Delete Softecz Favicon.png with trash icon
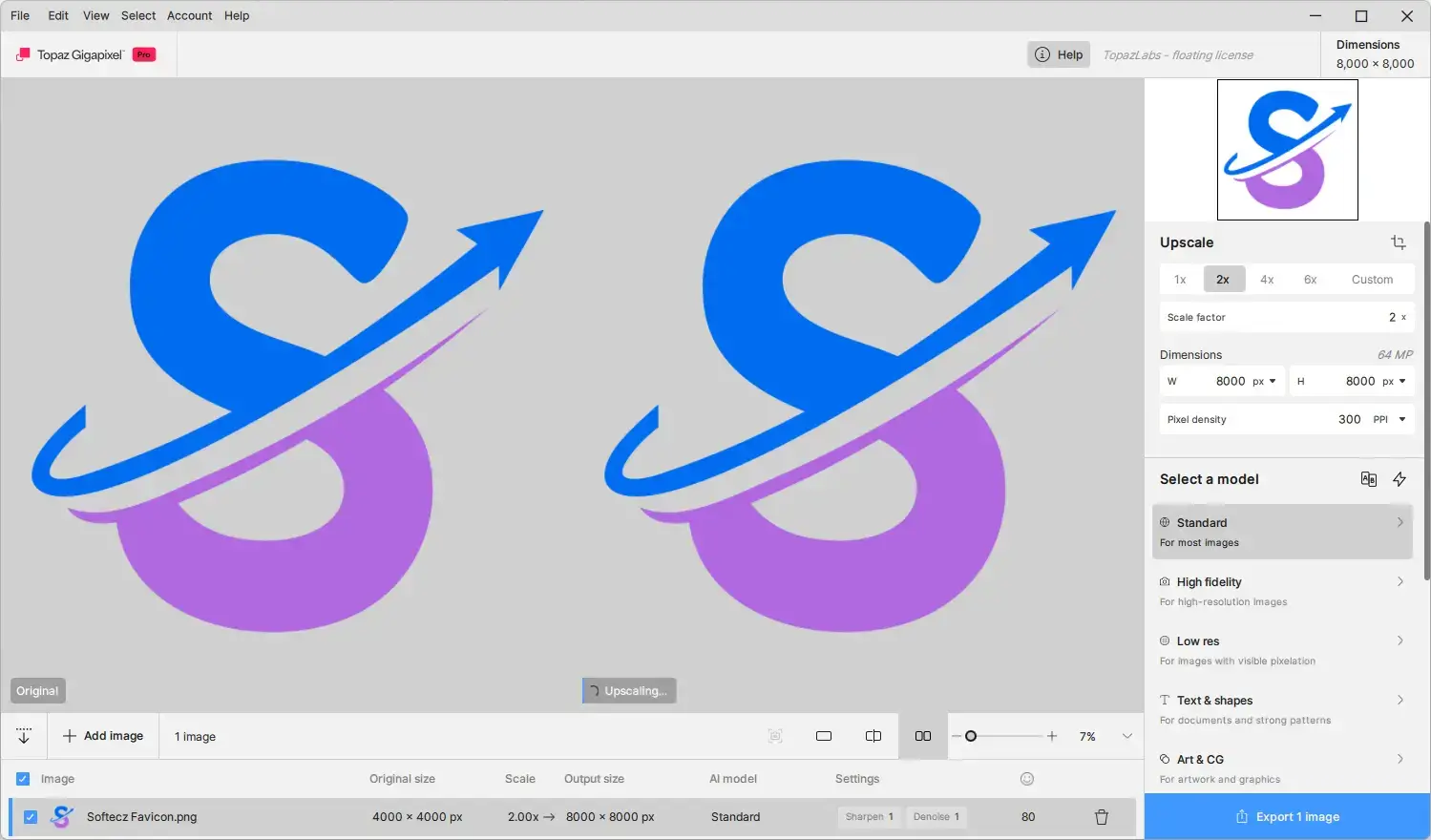Screen dimensions: 1431x840 [1102, 817]
